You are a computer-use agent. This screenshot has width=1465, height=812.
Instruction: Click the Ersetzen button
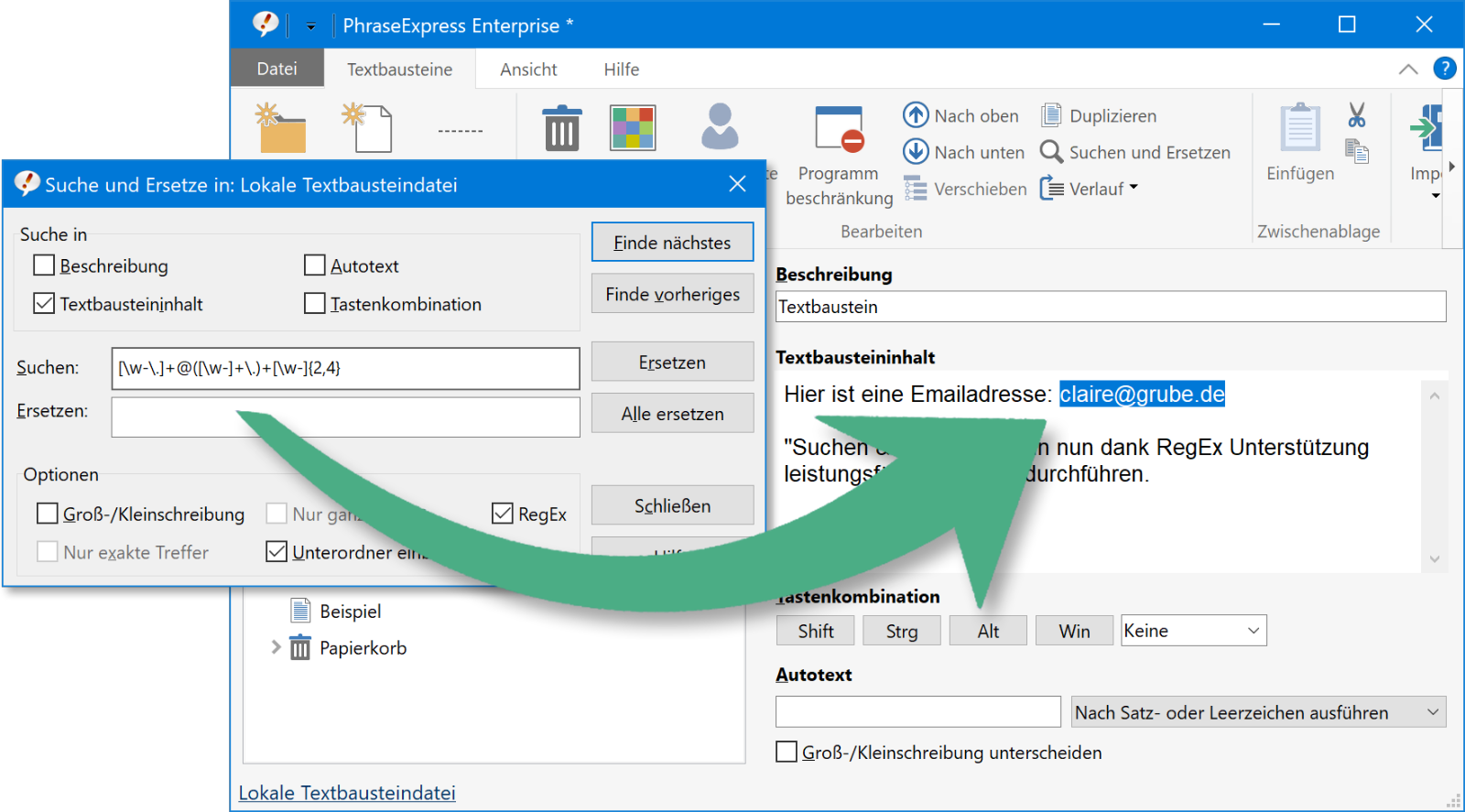point(673,362)
